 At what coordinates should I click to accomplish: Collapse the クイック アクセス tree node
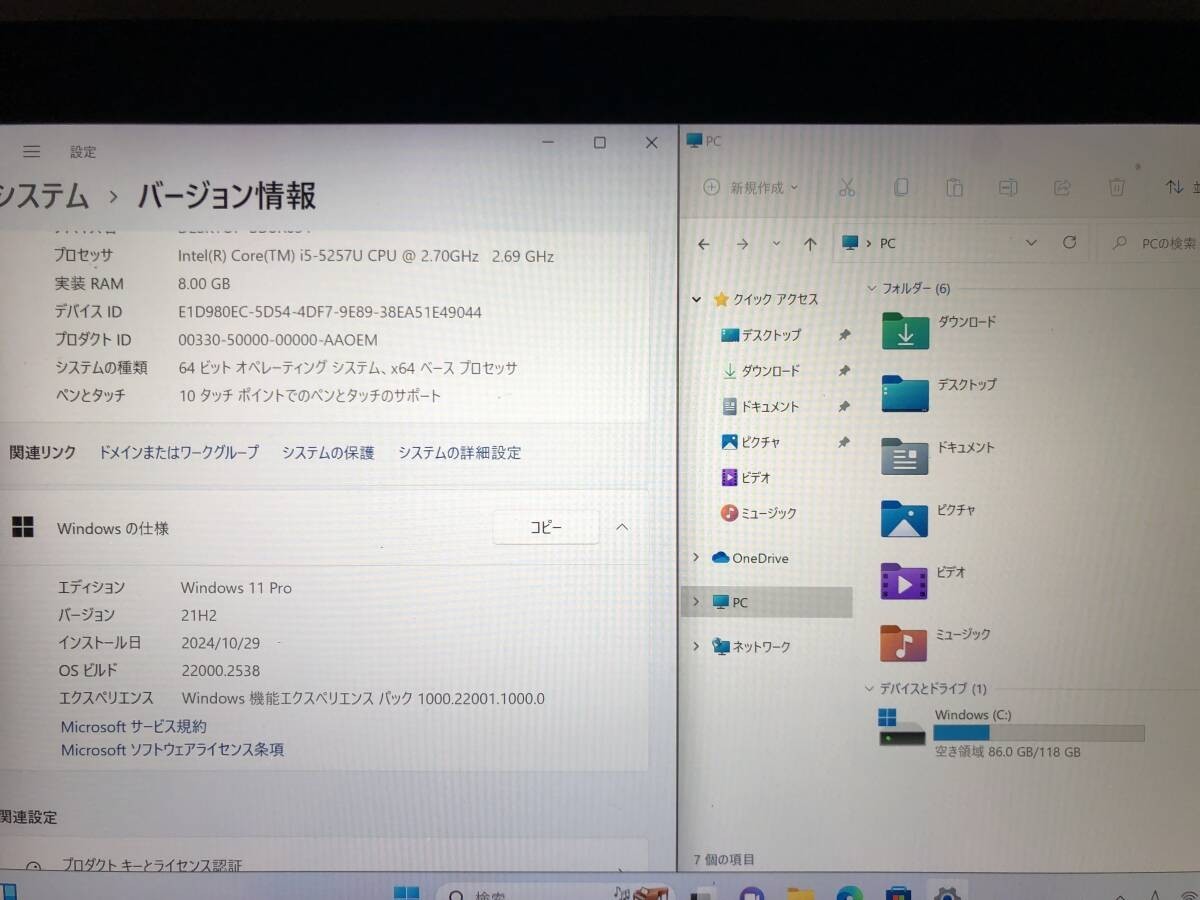coord(697,299)
